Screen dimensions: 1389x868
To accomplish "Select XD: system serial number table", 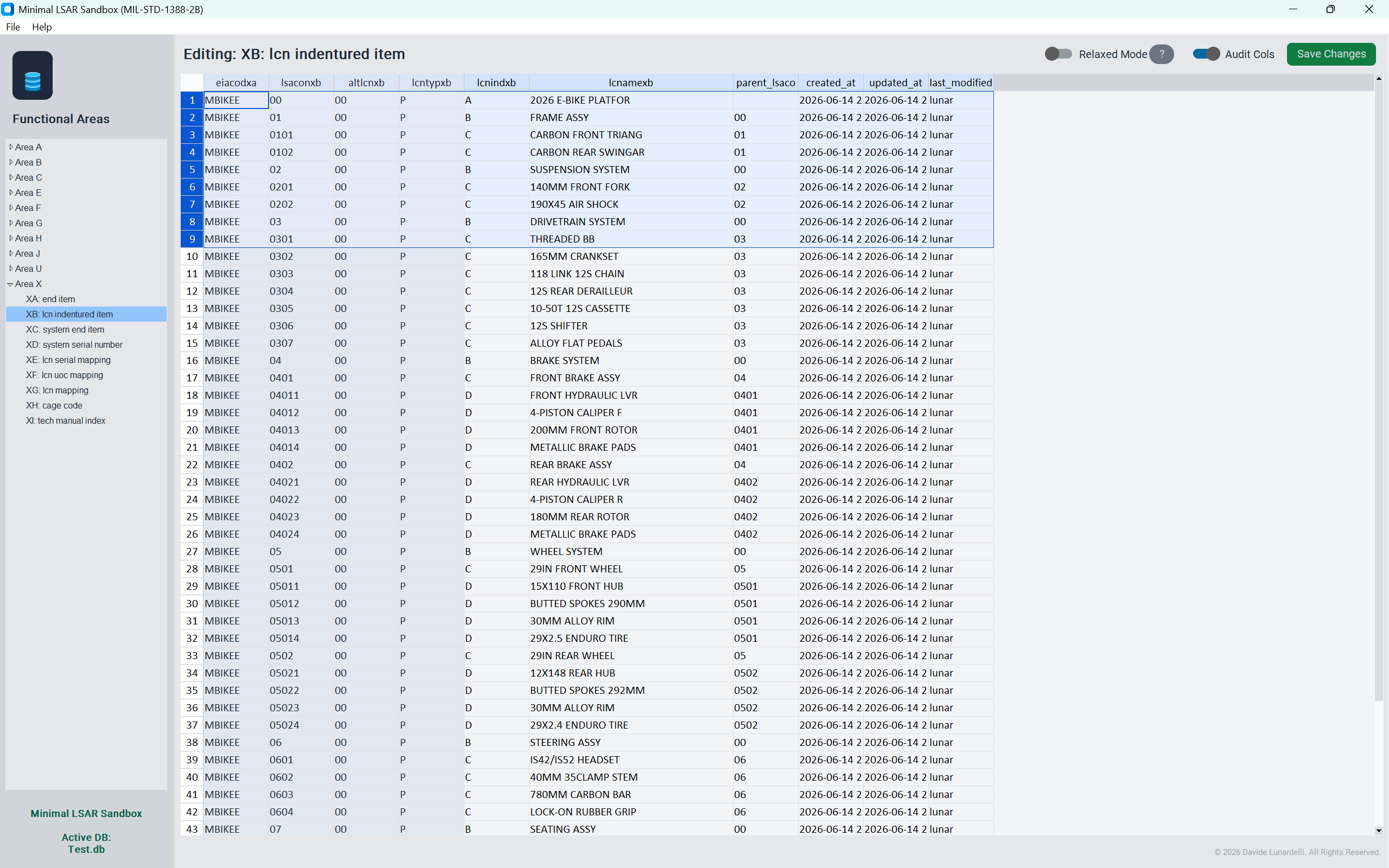I will coord(74,344).
